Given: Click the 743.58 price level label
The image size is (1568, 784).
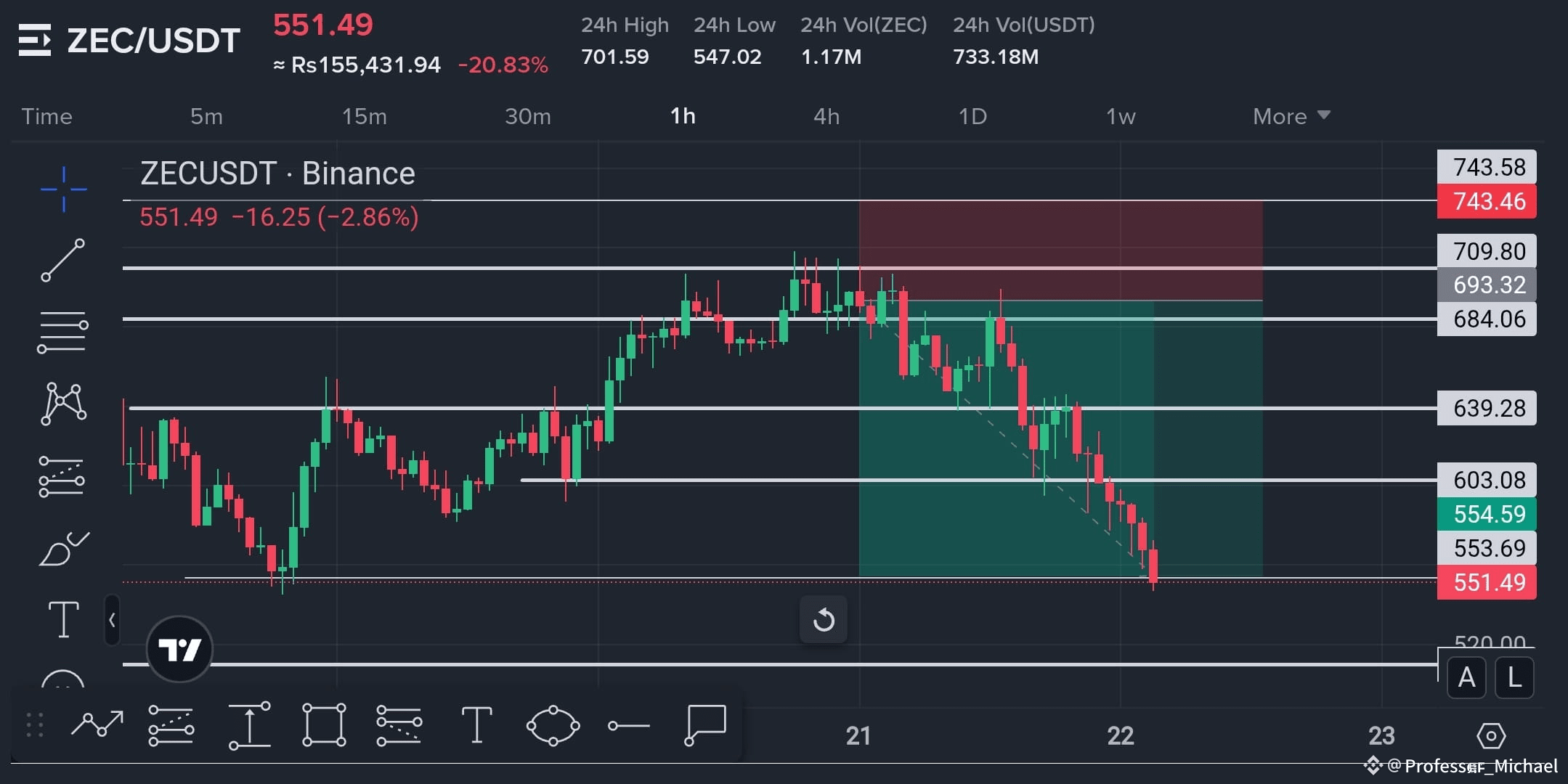Looking at the screenshot, I should tap(1487, 167).
